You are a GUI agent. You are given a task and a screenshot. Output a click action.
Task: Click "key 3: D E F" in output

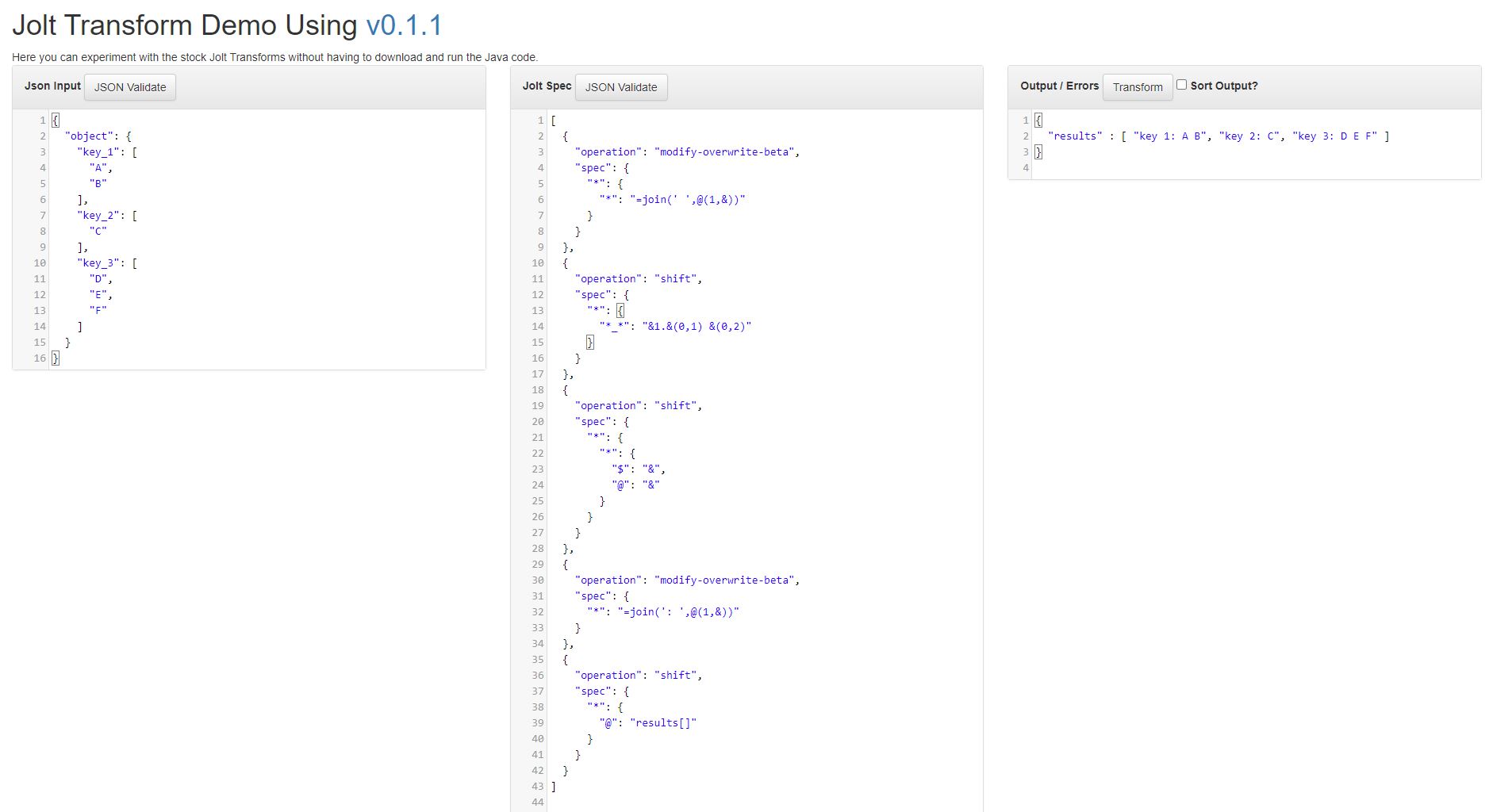(1334, 136)
